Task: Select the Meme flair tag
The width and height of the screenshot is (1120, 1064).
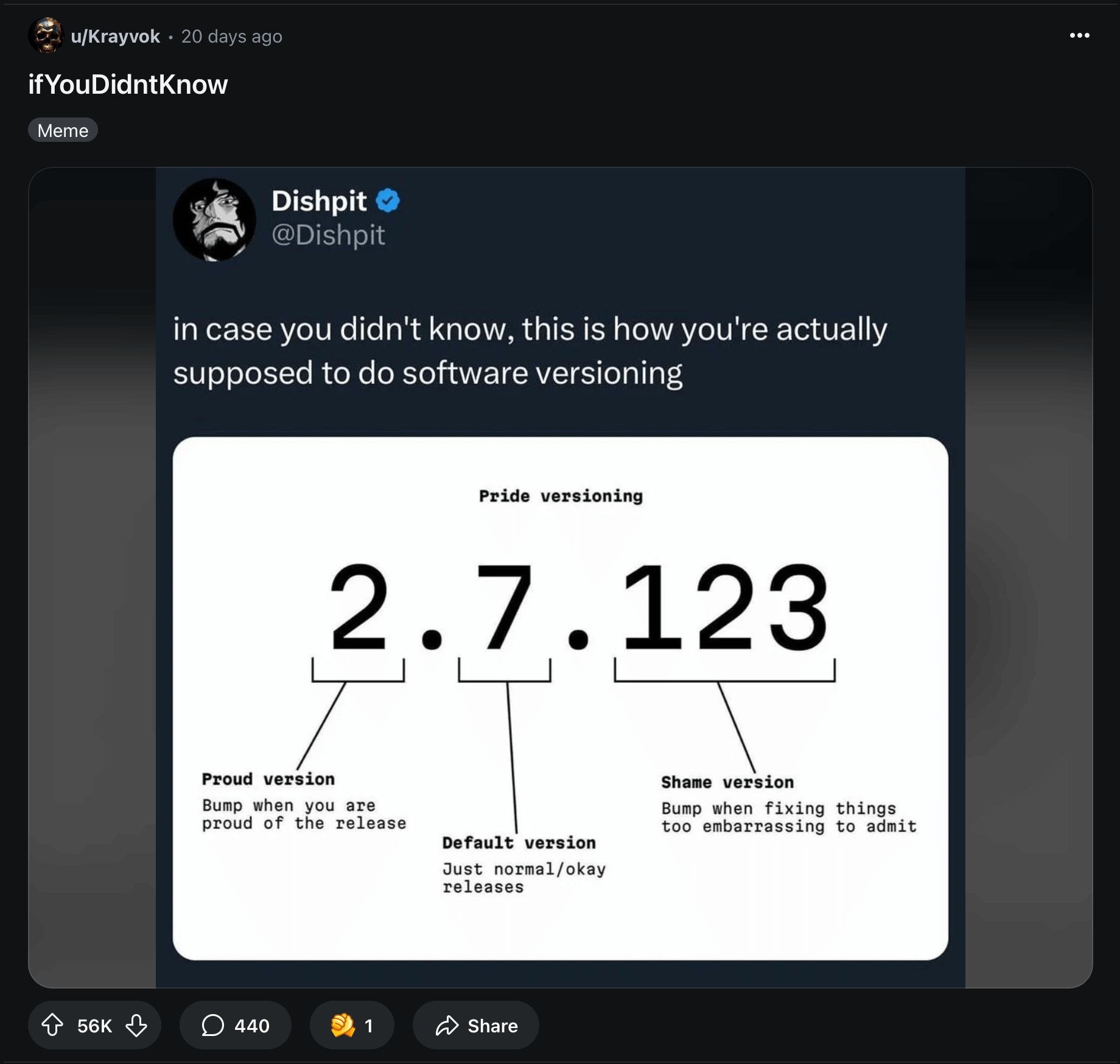Action: coord(63,130)
